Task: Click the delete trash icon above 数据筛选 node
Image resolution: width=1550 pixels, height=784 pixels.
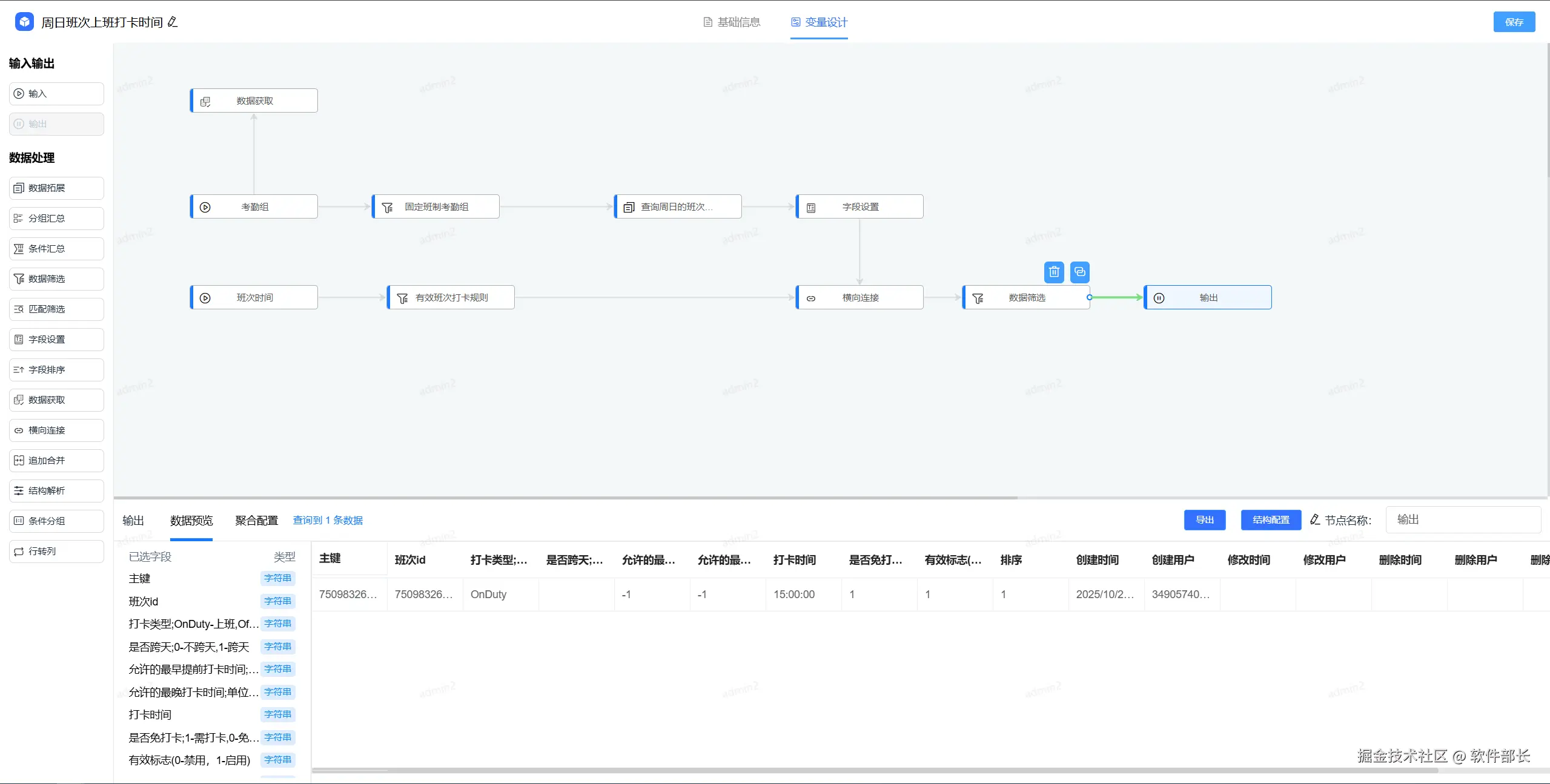Action: coord(1054,272)
